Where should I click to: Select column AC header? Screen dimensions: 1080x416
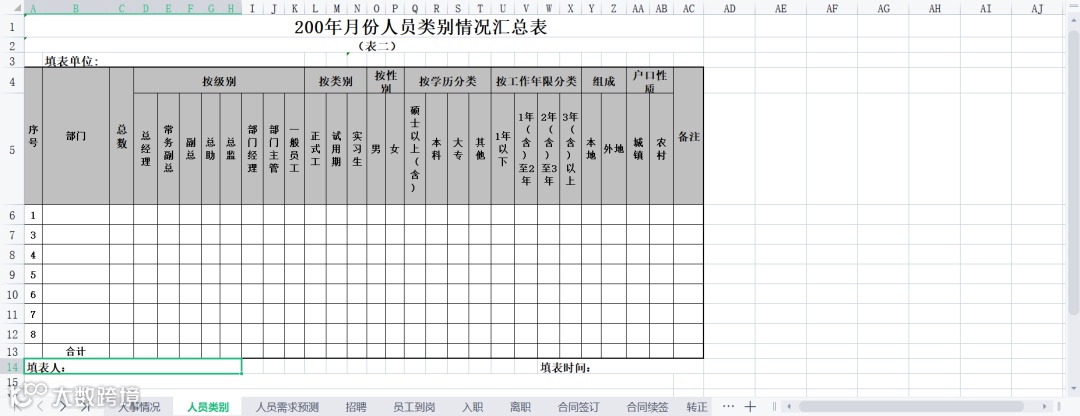coord(688,8)
